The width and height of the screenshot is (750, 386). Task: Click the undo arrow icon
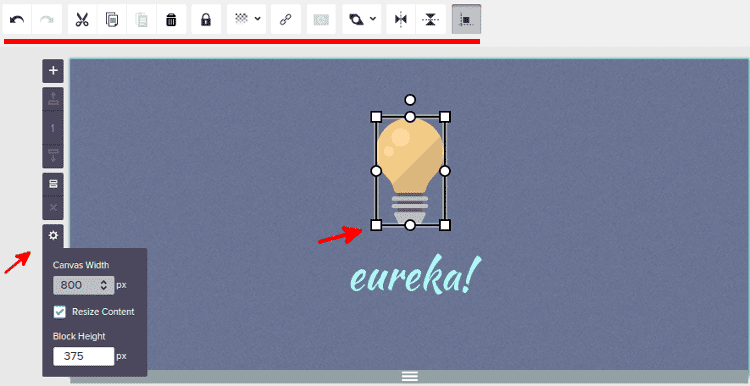tap(17, 20)
